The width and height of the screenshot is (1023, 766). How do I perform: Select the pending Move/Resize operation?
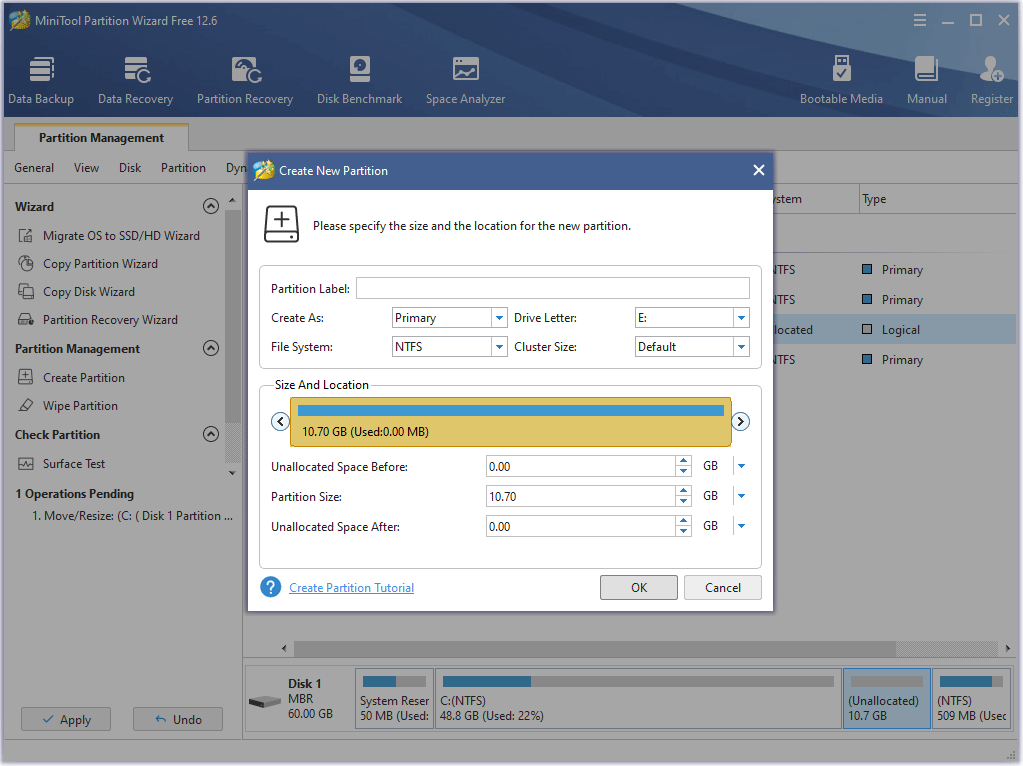pos(132,515)
